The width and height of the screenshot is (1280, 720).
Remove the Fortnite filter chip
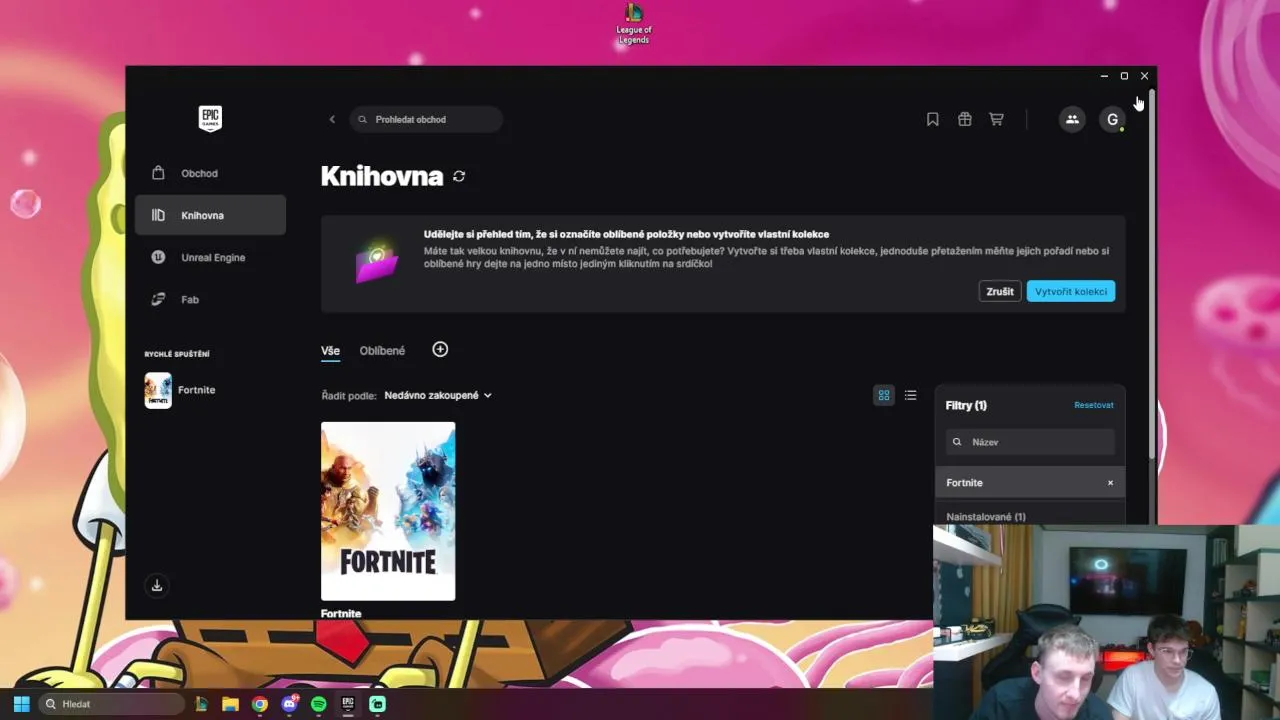click(1110, 483)
